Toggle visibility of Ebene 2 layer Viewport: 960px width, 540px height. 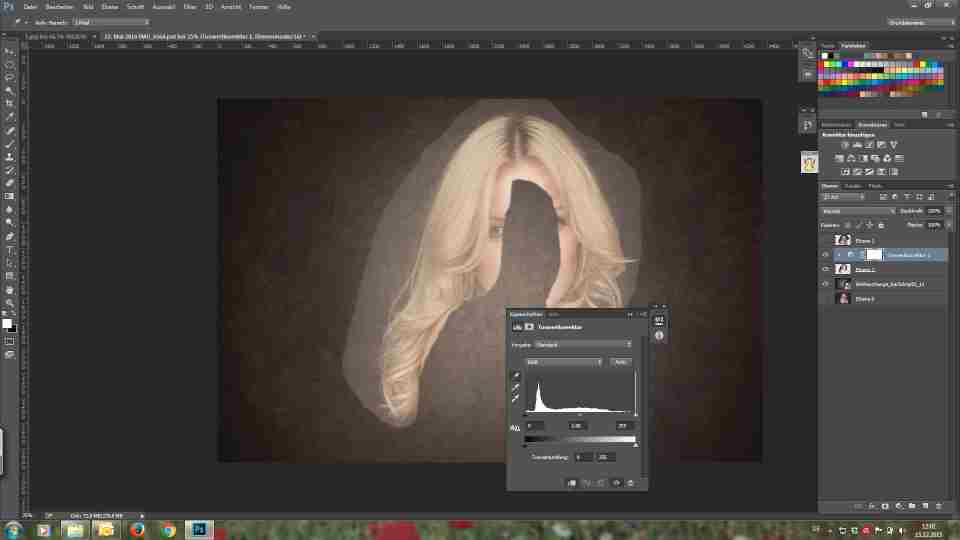tap(826, 270)
